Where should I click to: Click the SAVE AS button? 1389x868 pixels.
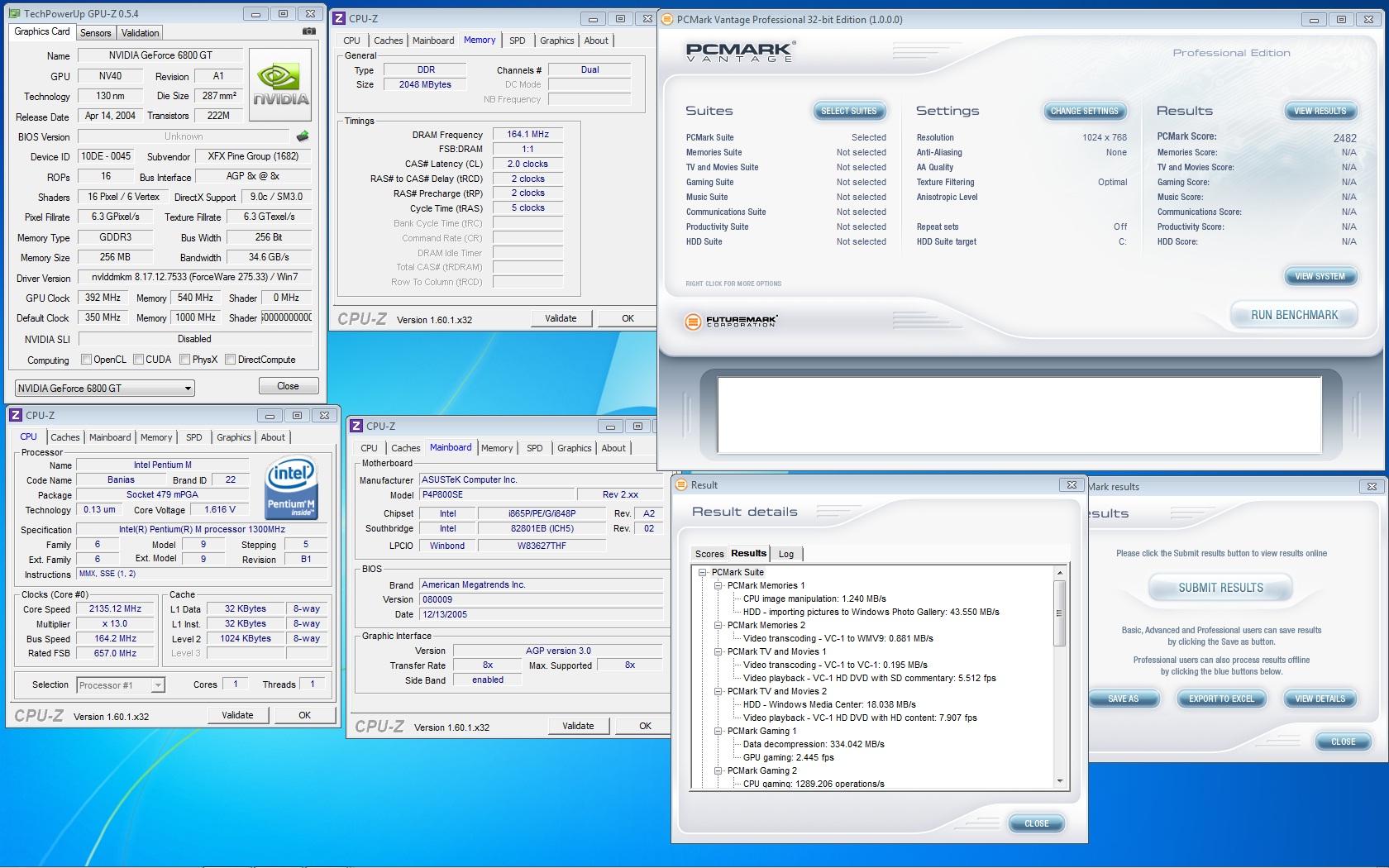click(1123, 699)
